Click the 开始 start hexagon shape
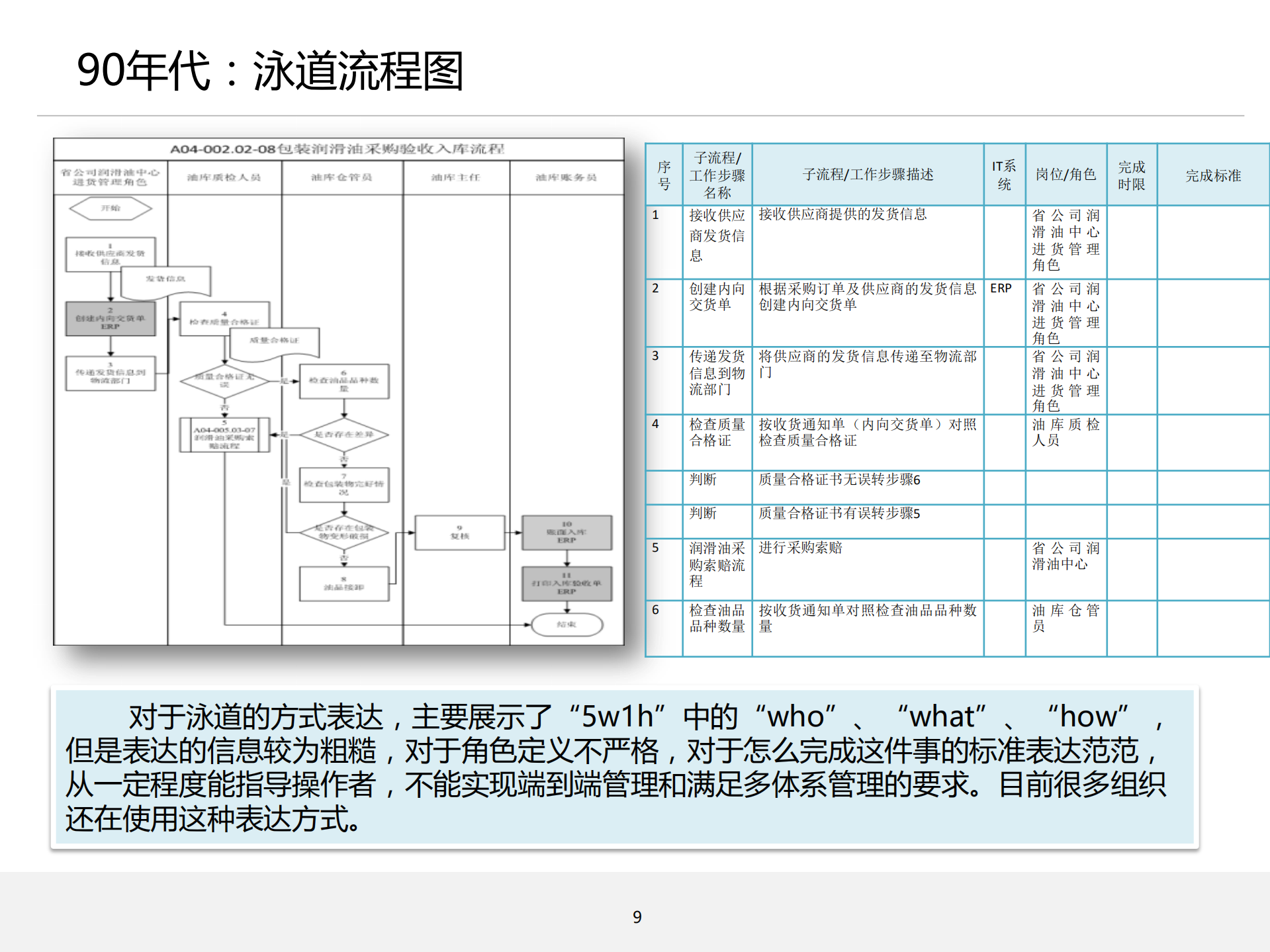This screenshot has height=952, width=1270. pyautogui.click(x=111, y=208)
